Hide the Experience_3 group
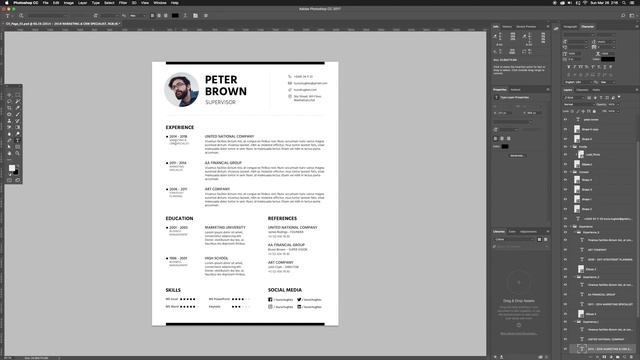Screen dimensions: 640x360 [x=565, y=232]
